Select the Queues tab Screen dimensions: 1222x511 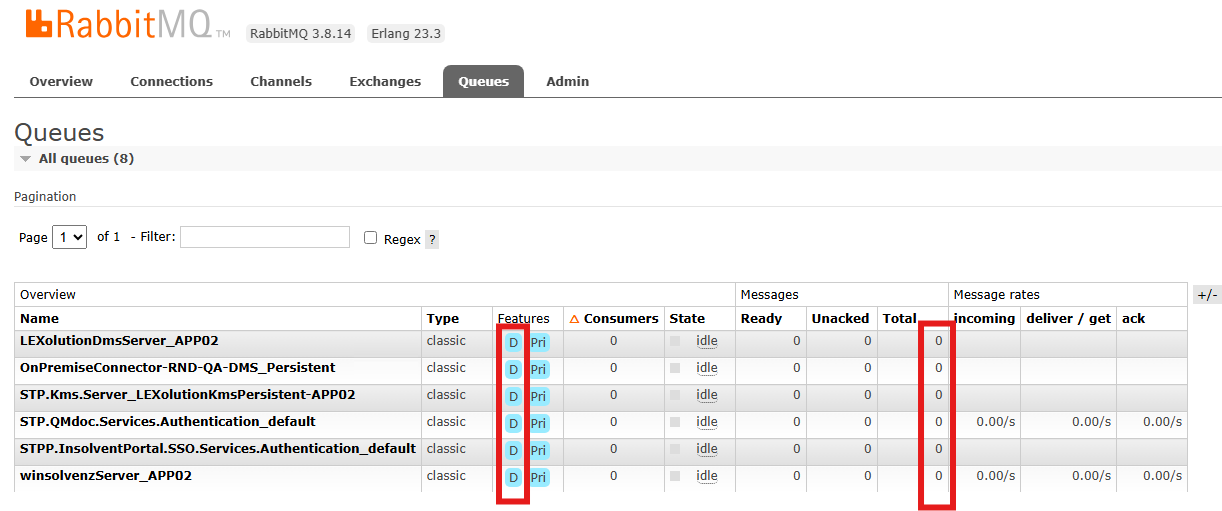click(483, 82)
